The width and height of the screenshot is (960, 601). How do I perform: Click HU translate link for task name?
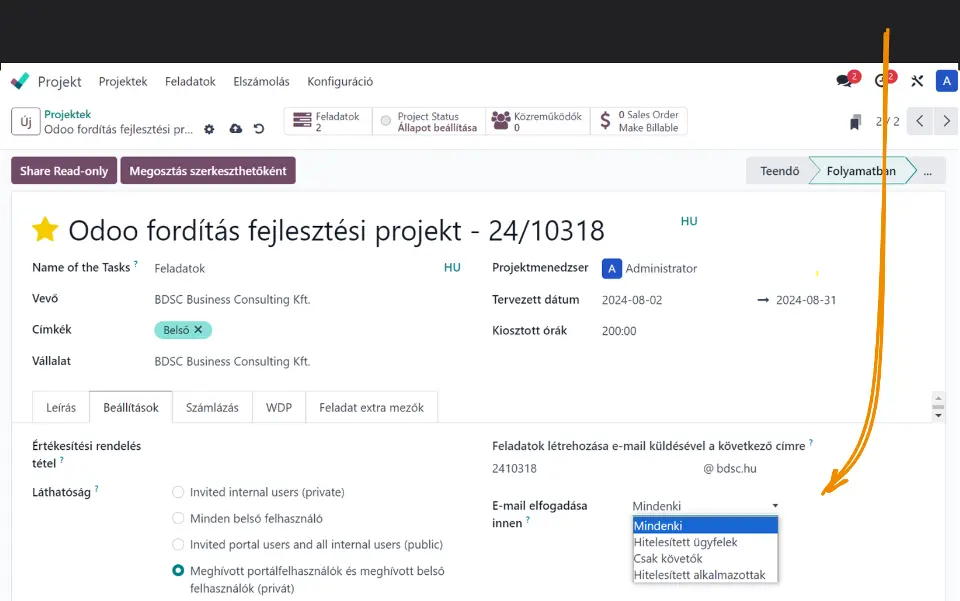[x=452, y=267]
